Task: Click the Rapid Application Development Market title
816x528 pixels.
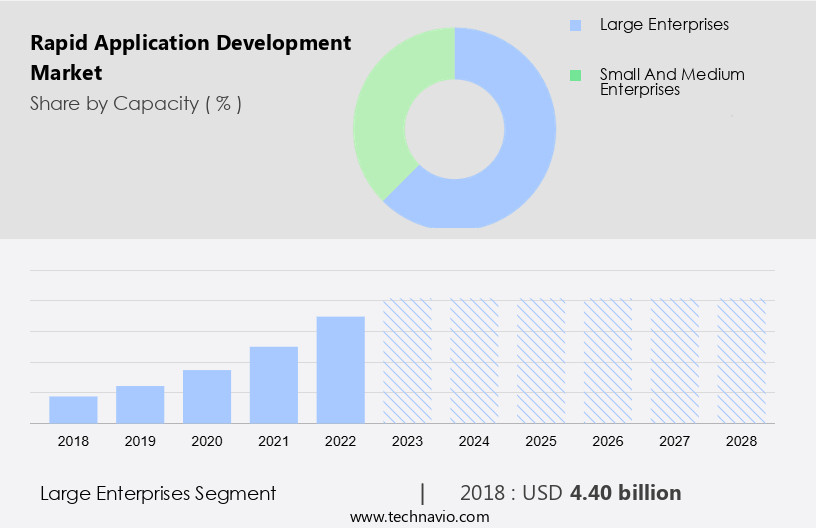Action: pos(190,58)
